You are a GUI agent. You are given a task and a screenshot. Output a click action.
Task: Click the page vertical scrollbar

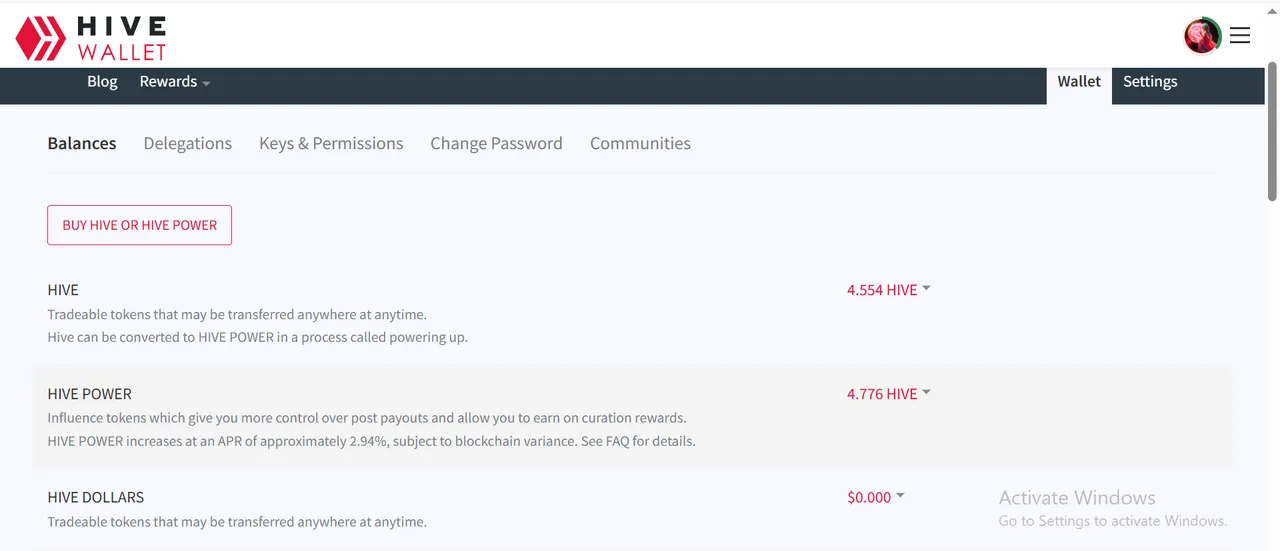click(x=1272, y=130)
